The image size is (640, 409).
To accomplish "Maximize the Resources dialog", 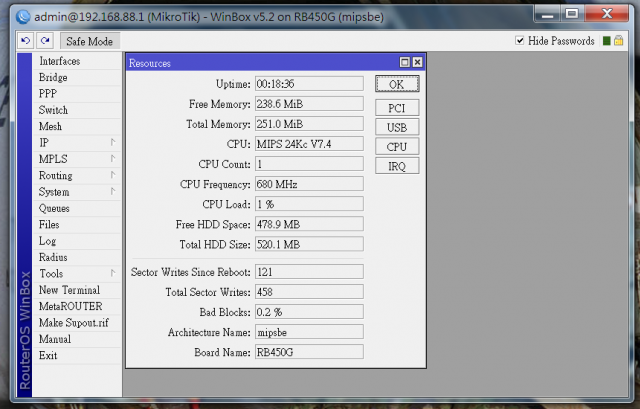I will [x=404, y=62].
